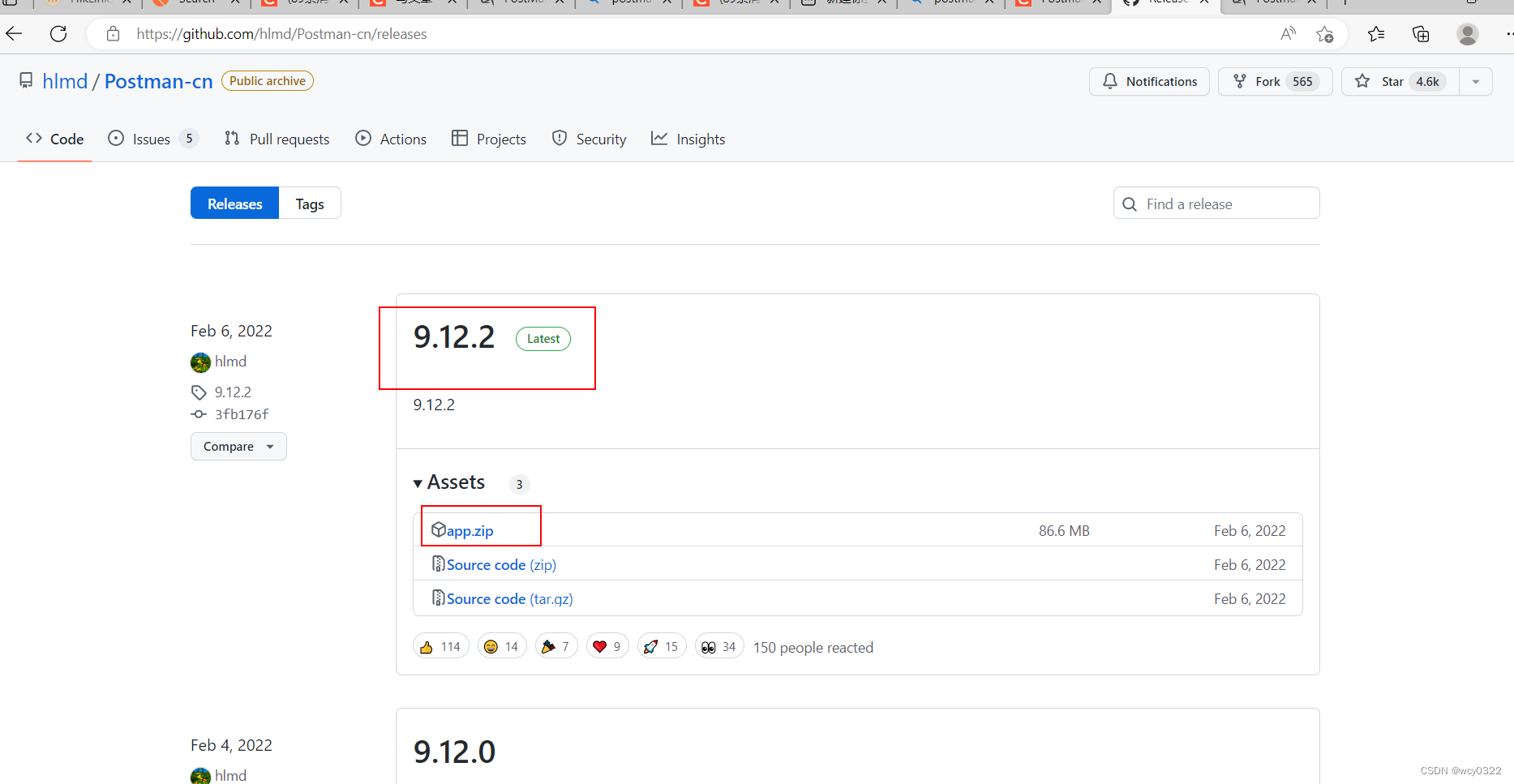Open the Postman-cn repository link

[159, 82]
